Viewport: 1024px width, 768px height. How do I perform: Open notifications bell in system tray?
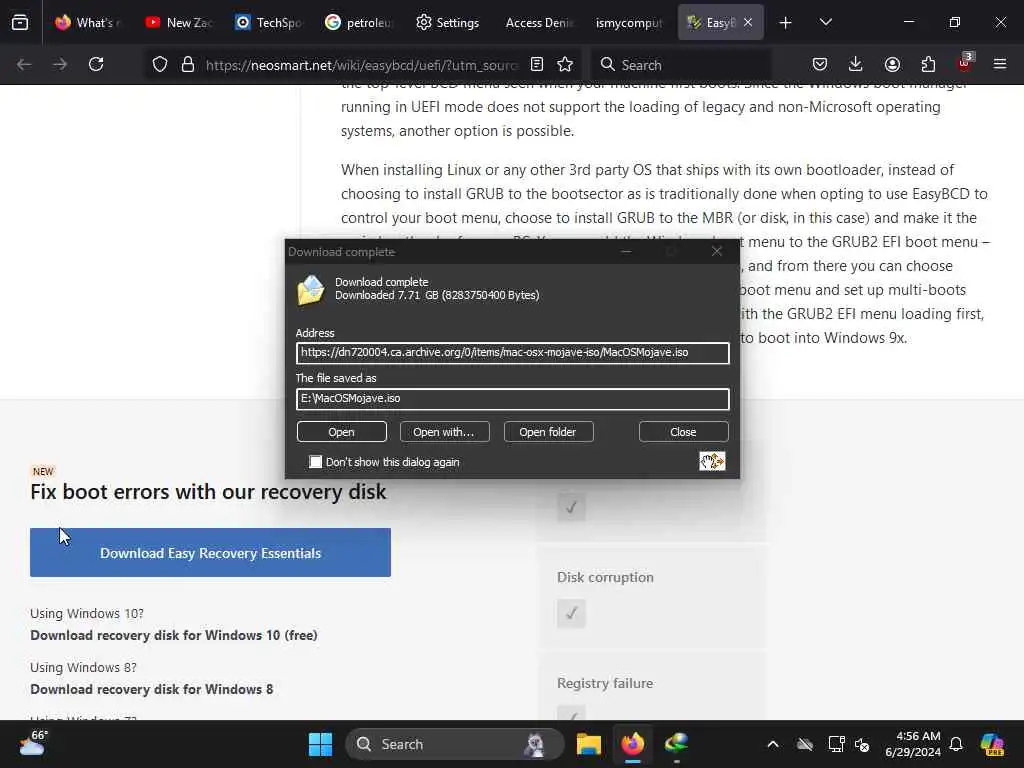[x=956, y=744]
